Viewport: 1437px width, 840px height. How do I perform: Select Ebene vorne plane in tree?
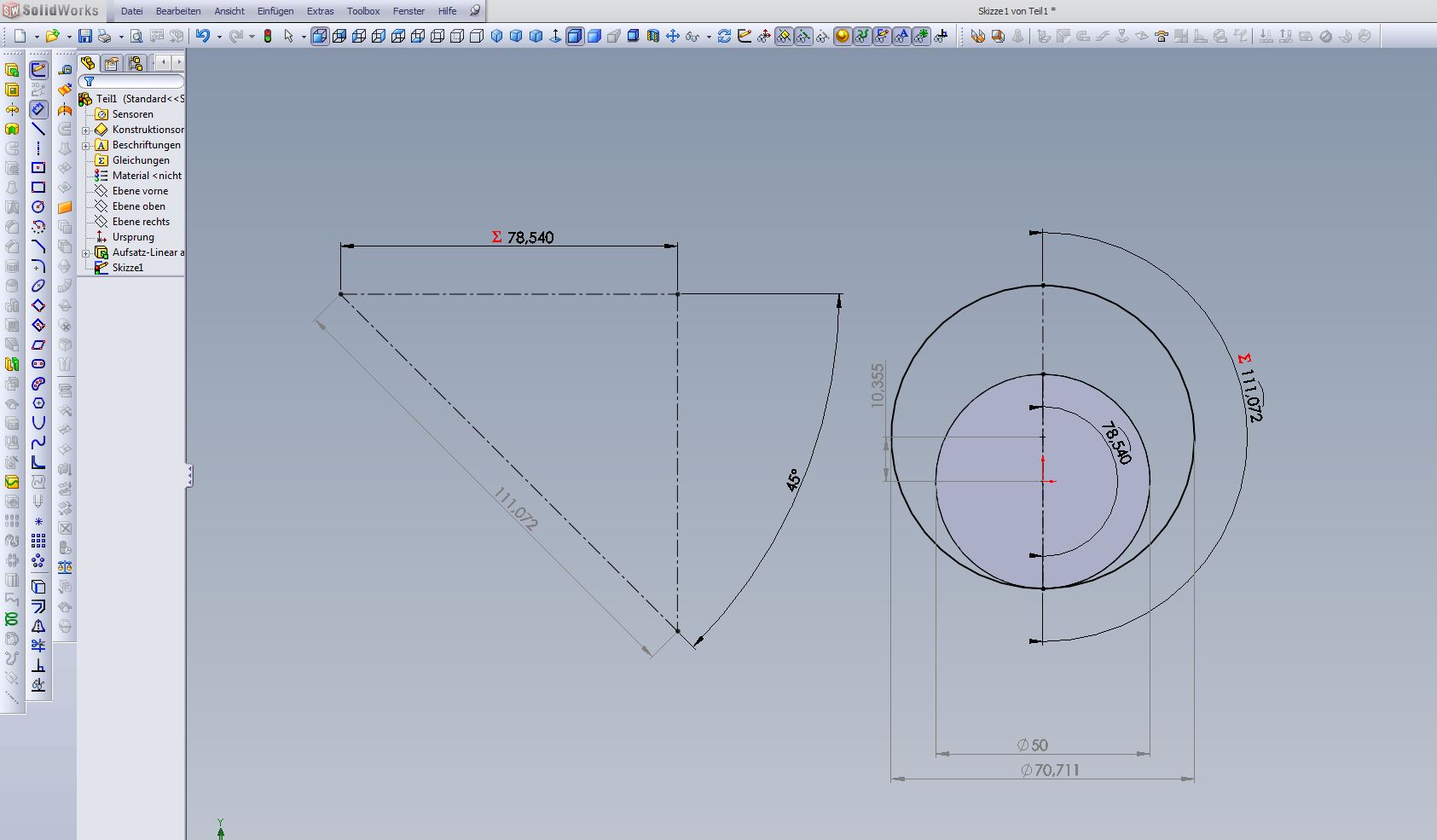(140, 191)
